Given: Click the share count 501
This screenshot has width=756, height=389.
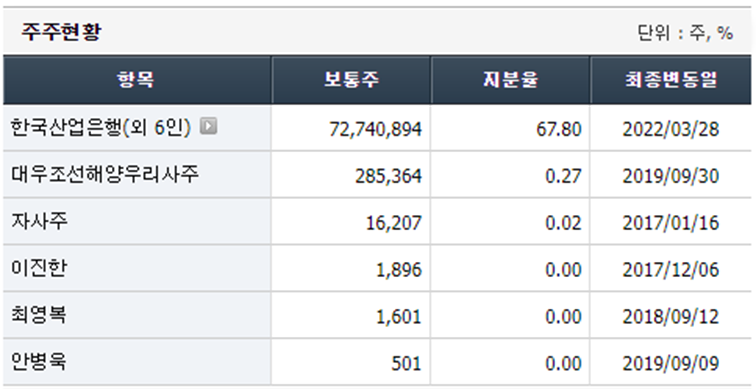Looking at the screenshot, I should pyautogui.click(x=406, y=363).
